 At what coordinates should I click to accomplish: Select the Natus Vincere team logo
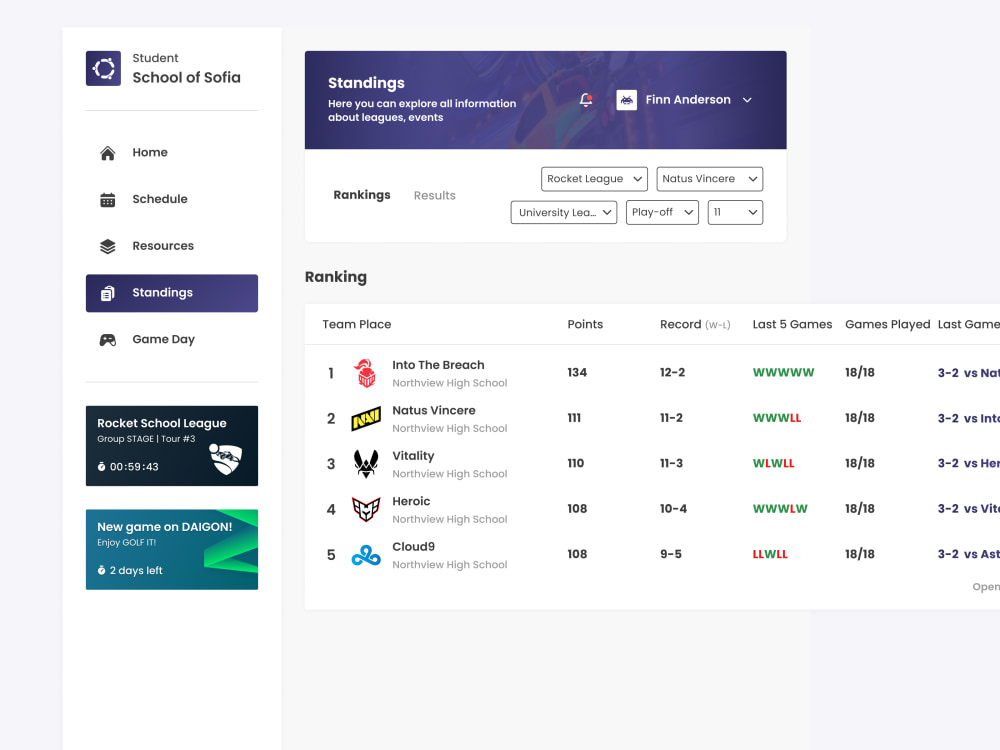(366, 418)
